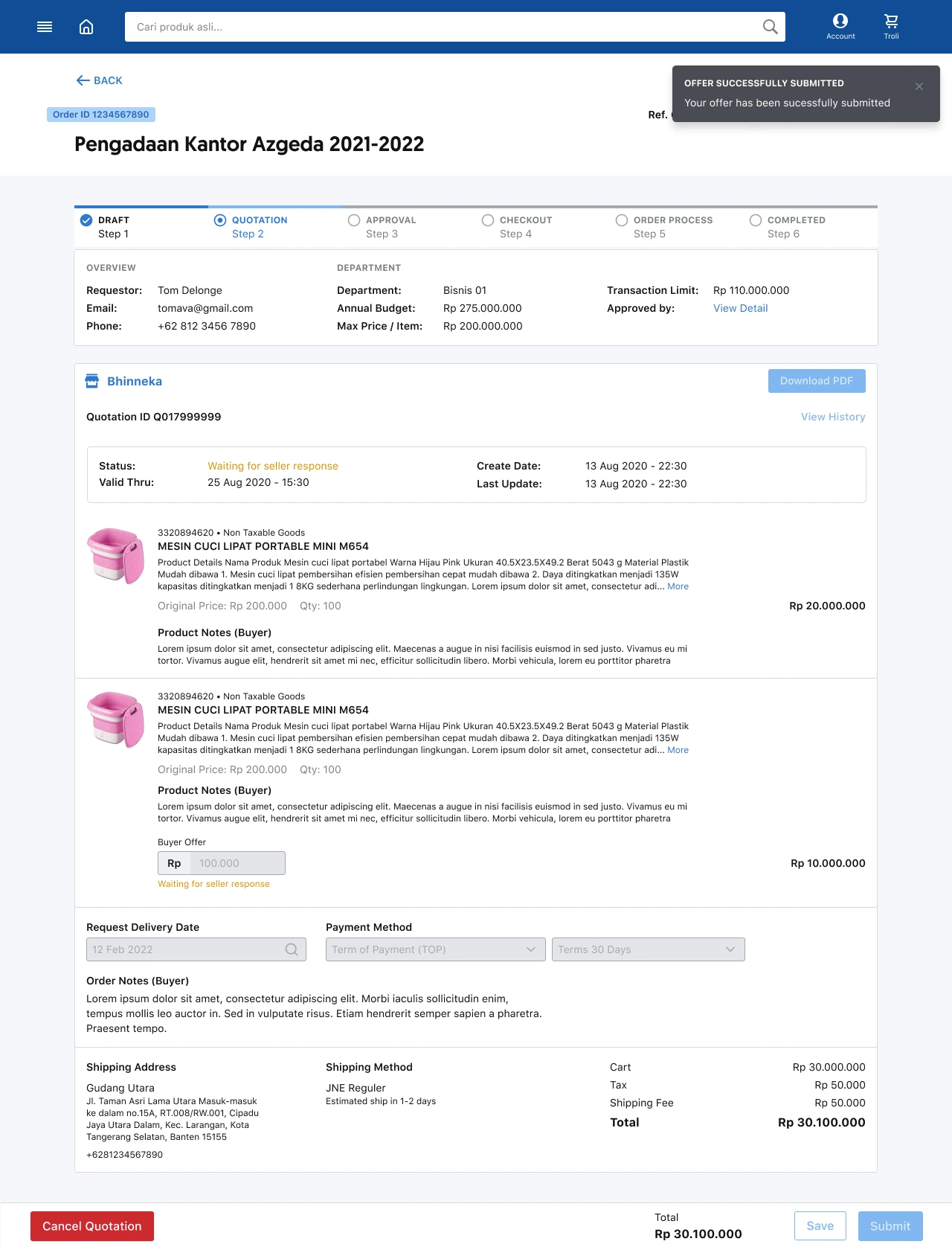Image resolution: width=952 pixels, height=1250 pixels.
Task: Select the Quotation step radio
Action: (220, 220)
